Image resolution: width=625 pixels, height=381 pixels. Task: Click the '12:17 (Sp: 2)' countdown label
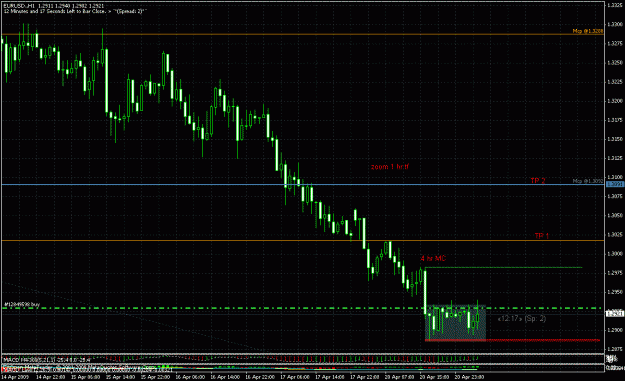522,318
